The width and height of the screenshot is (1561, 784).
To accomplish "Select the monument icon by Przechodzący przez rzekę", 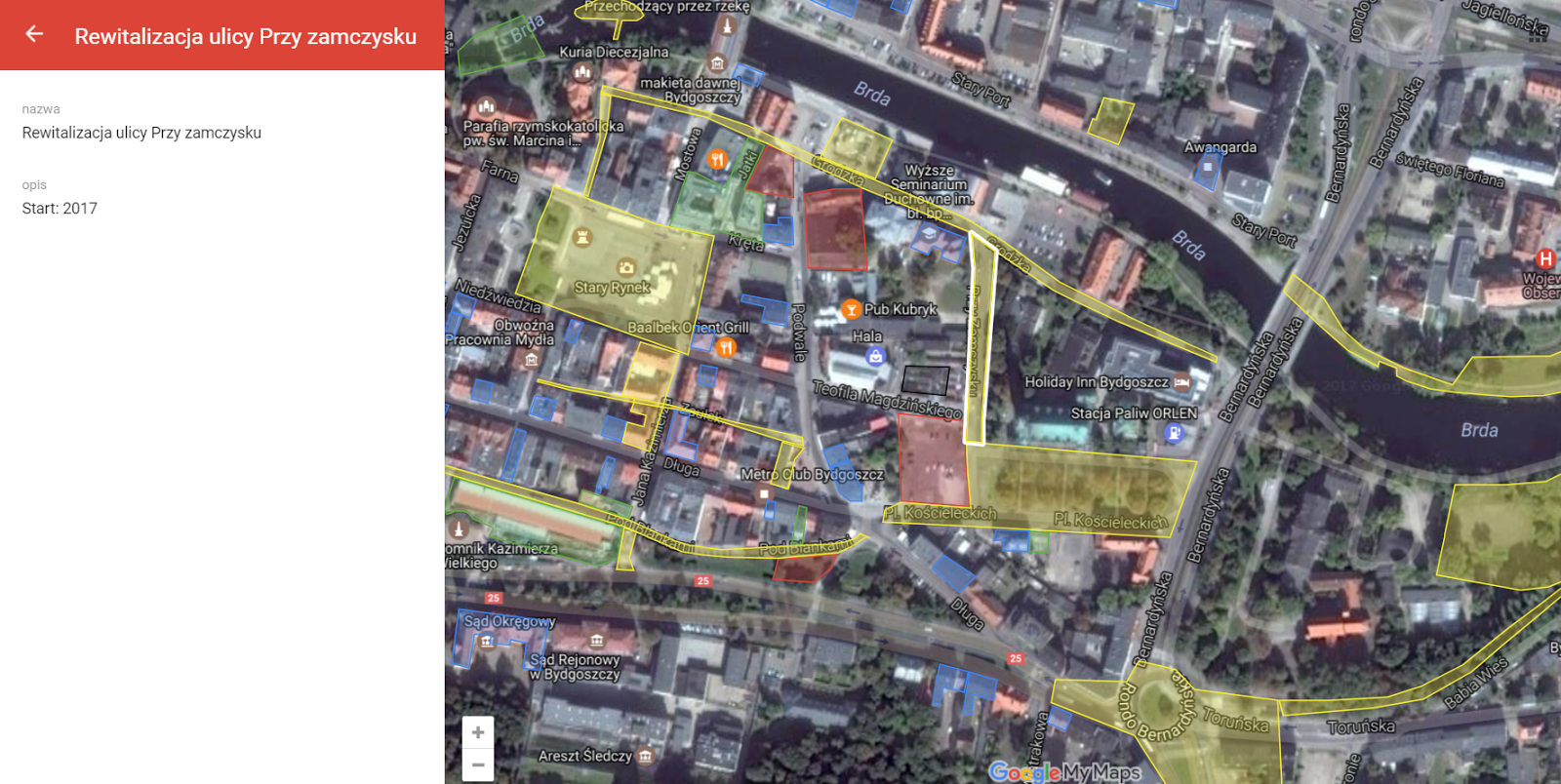I will pyautogui.click(x=726, y=26).
